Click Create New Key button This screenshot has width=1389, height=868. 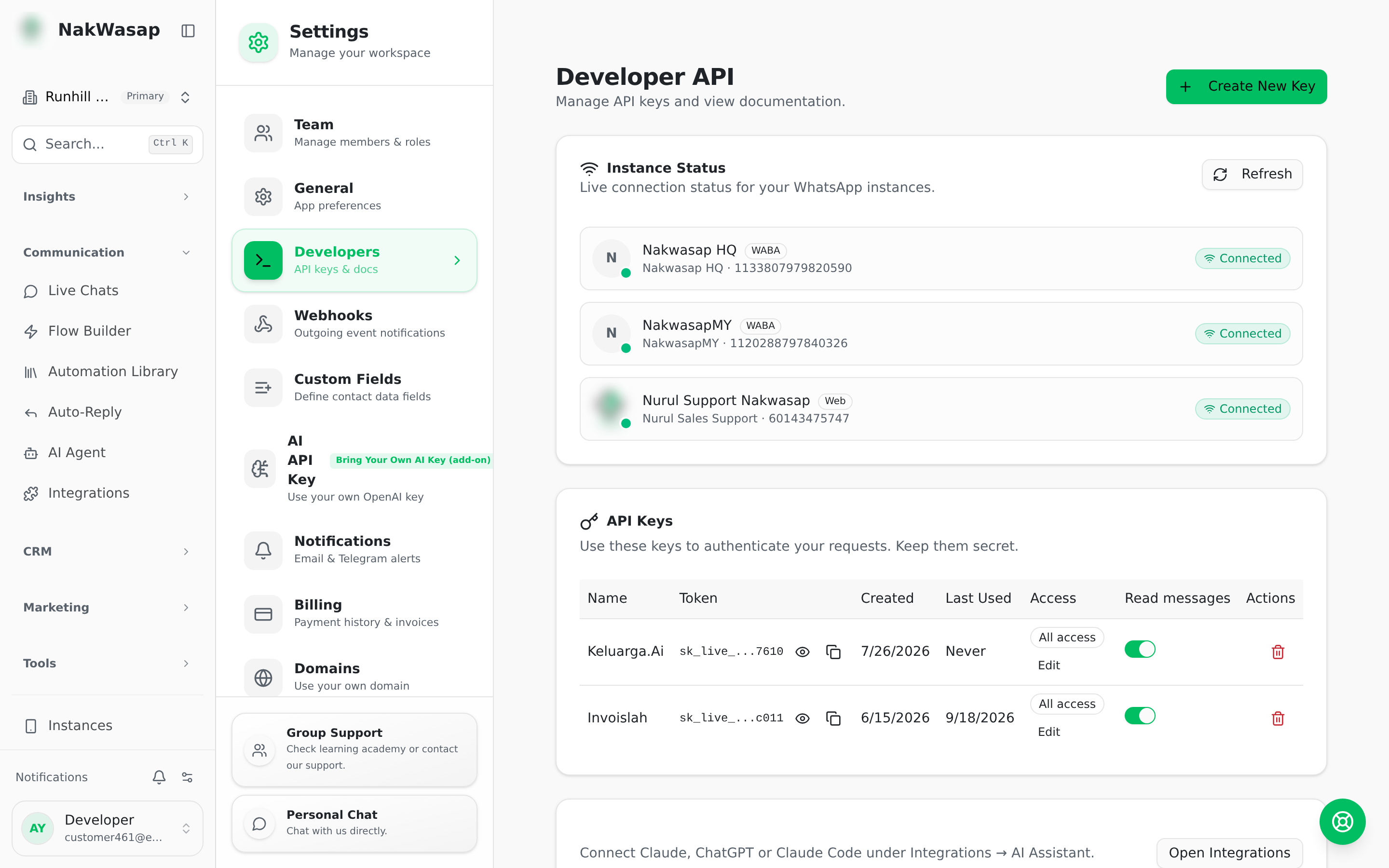[x=1246, y=87]
